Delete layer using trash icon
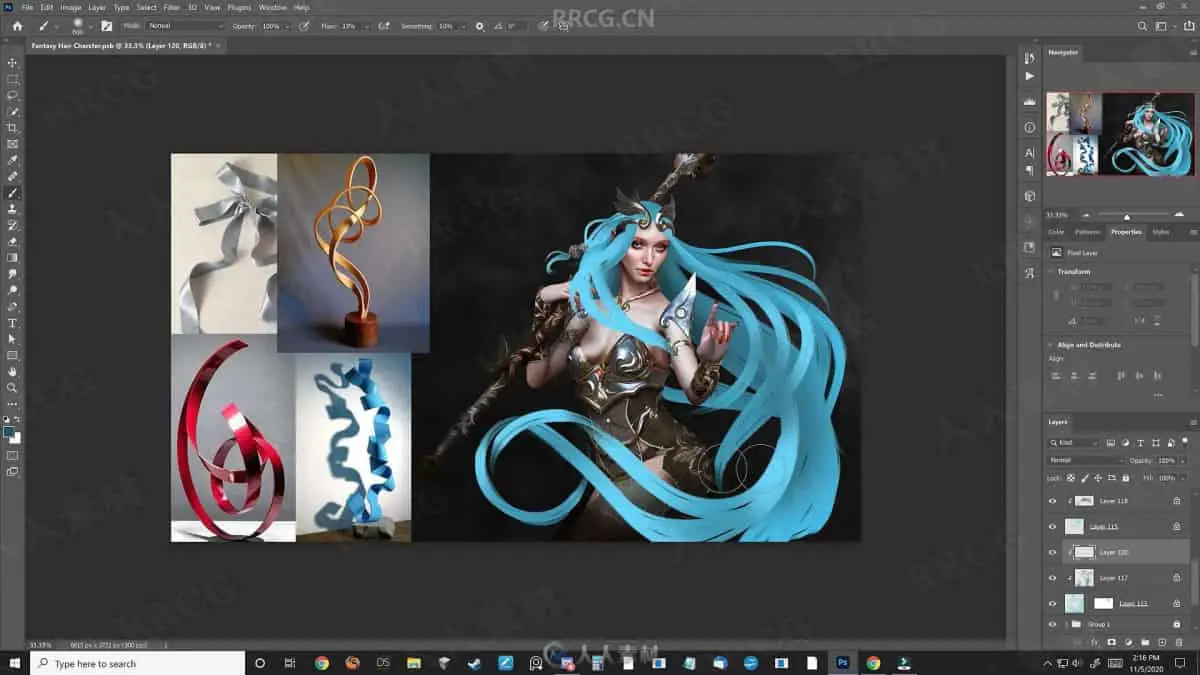The width and height of the screenshot is (1200, 675). 1177,642
